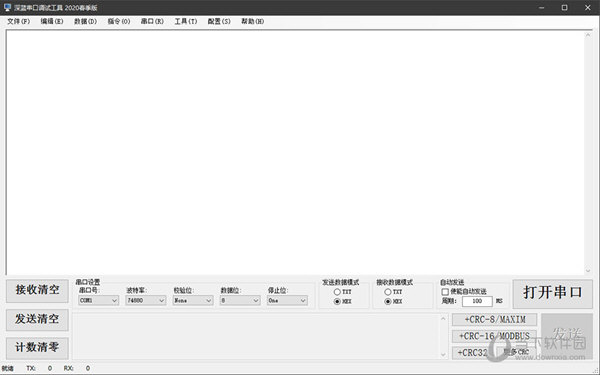Select TXT under 接收数据模式

click(x=393, y=292)
